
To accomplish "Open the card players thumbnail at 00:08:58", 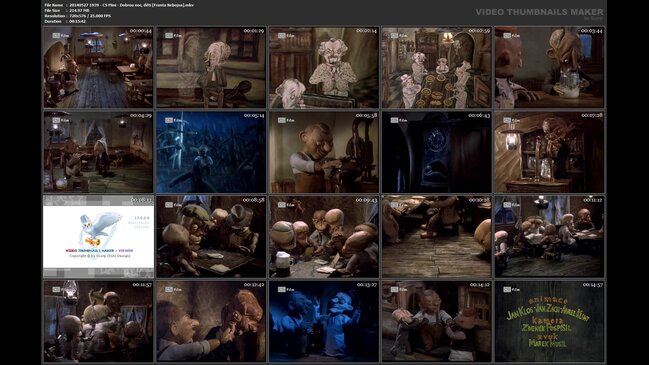I will (x=211, y=237).
